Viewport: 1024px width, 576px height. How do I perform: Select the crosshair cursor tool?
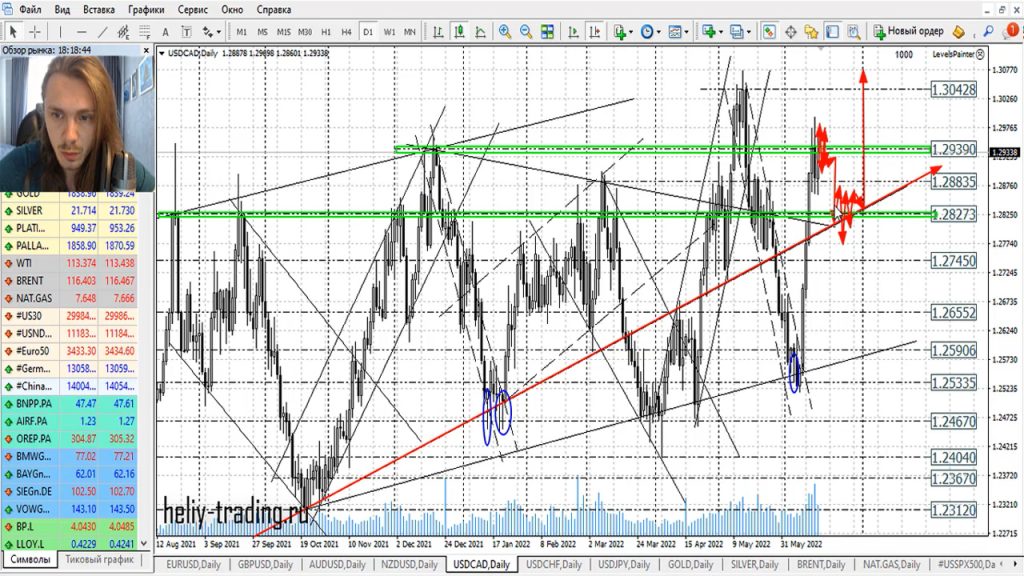tap(35, 31)
